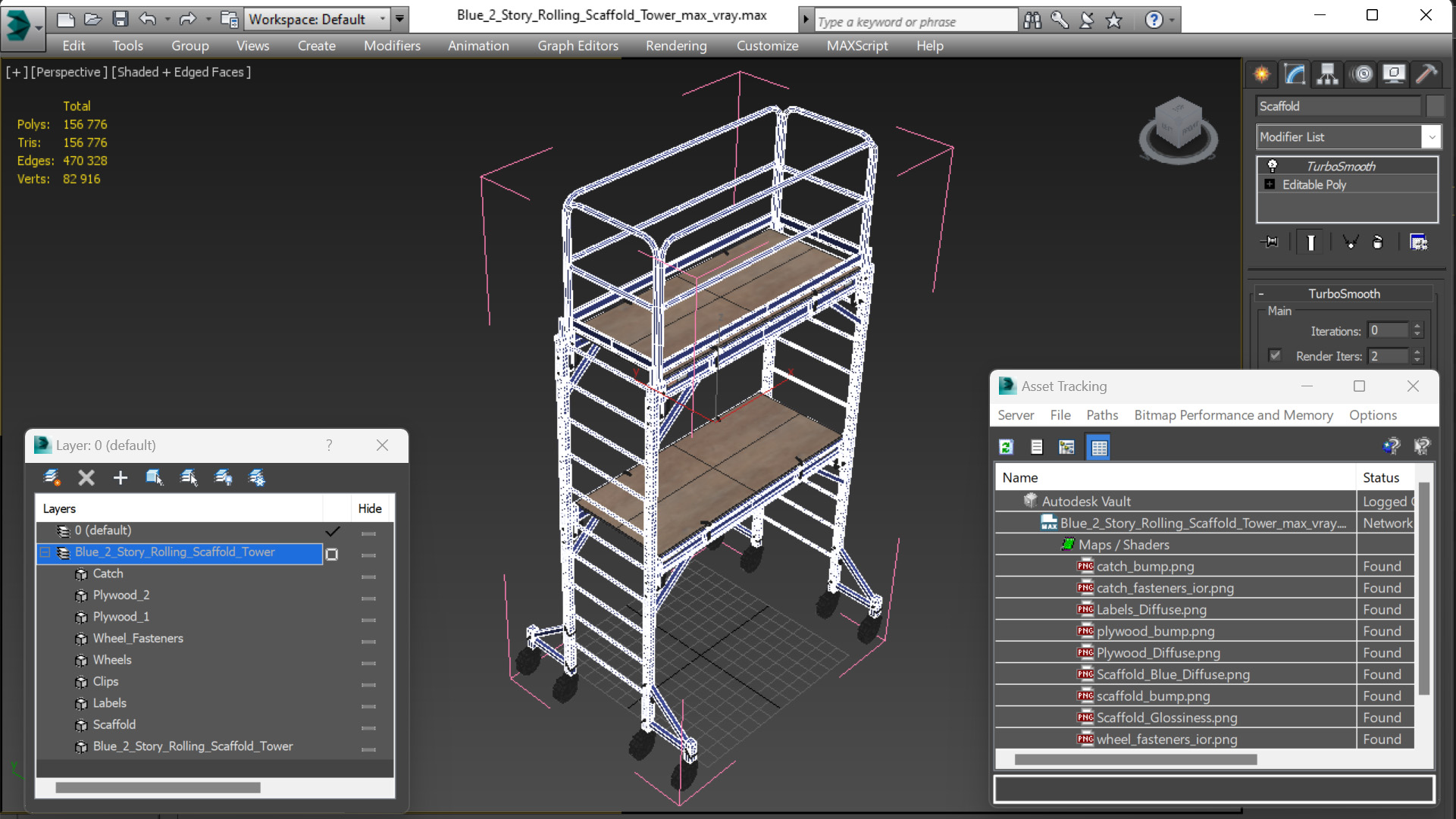The image size is (1456, 819).
Task: Click the Layers column header
Action: 180,508
